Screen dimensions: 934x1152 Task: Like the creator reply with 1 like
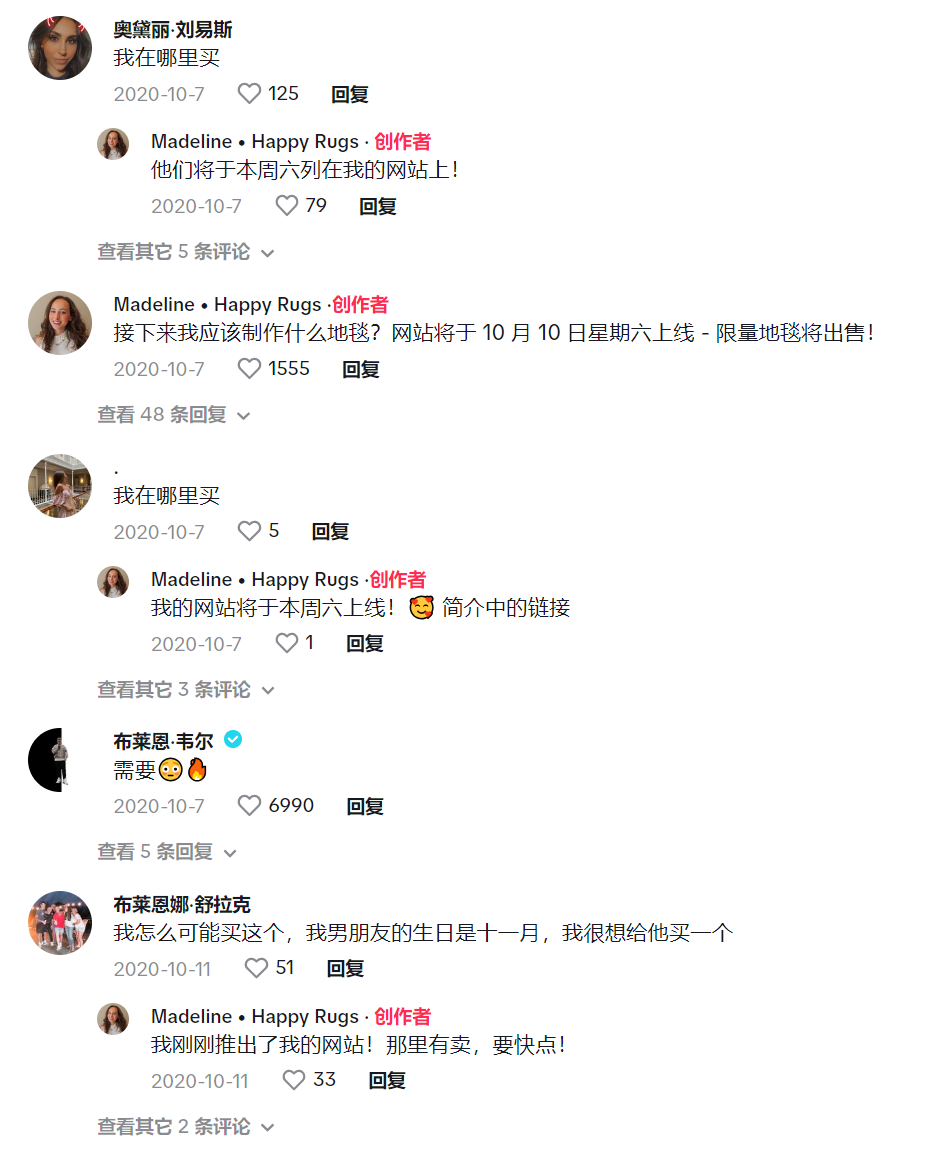click(x=287, y=643)
